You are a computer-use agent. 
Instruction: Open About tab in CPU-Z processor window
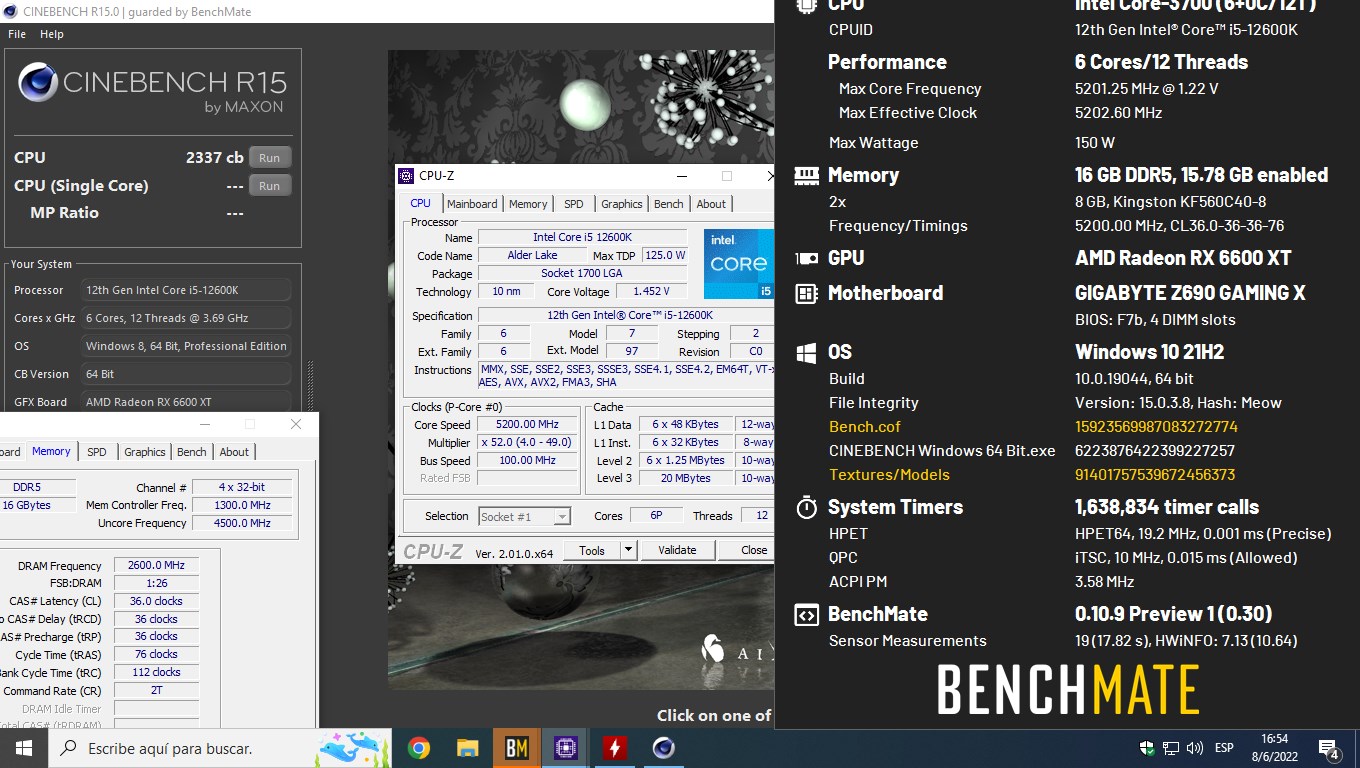pyautogui.click(x=712, y=204)
